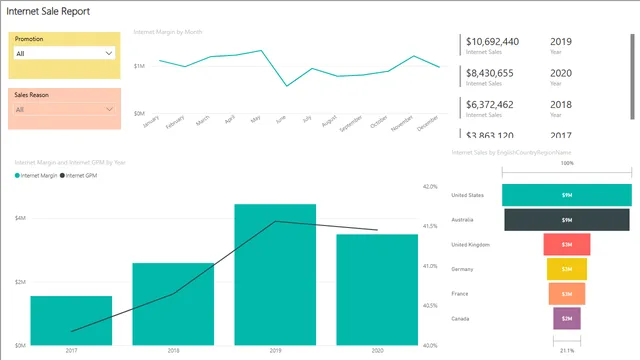Click the United States funnel label

coord(467,195)
